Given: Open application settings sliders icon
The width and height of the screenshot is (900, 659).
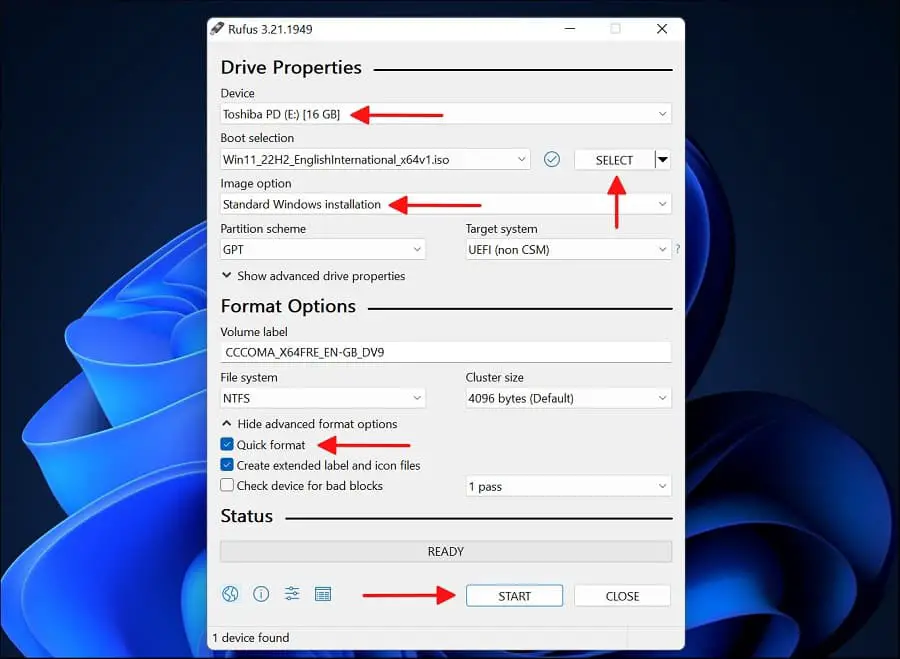Looking at the screenshot, I should (292, 594).
